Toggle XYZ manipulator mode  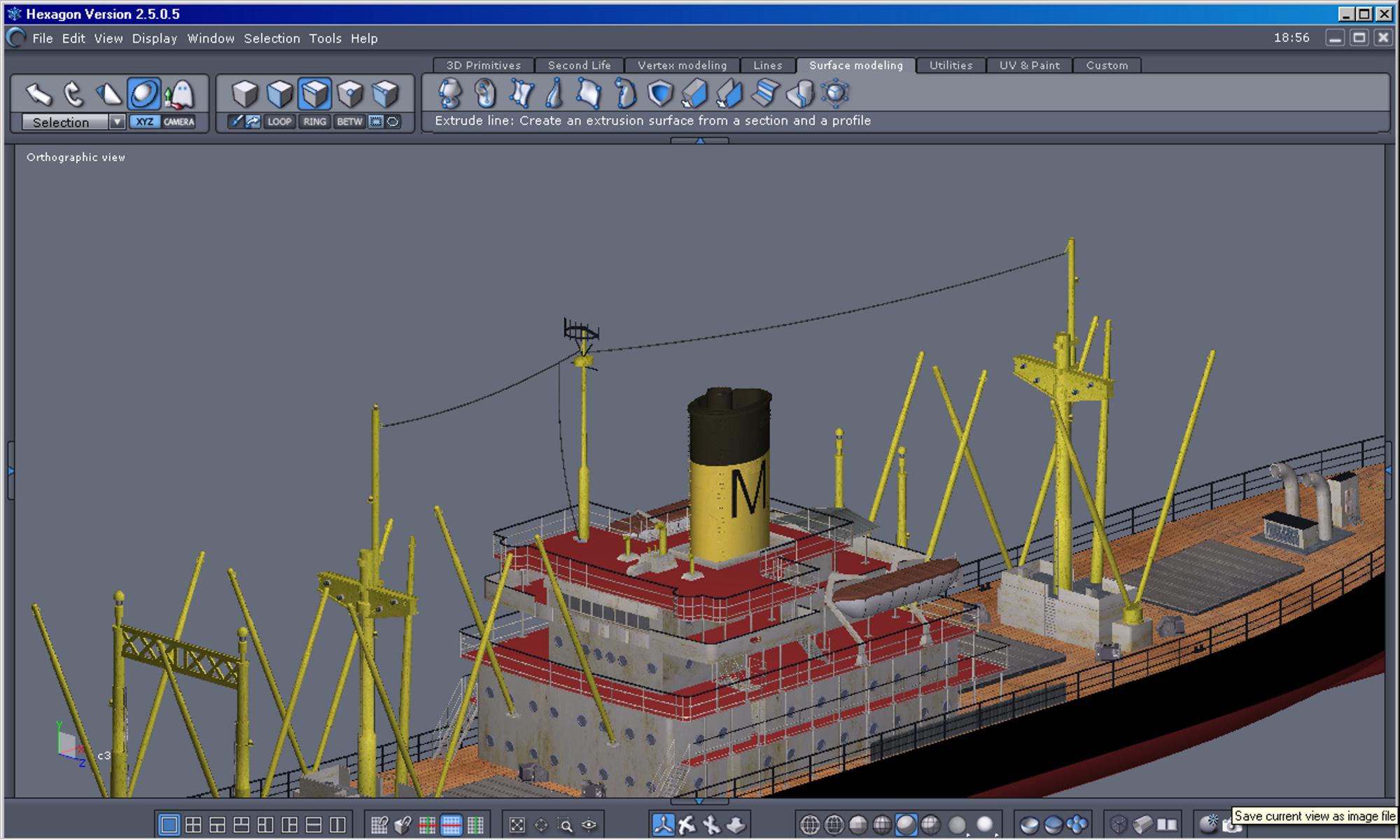point(144,122)
